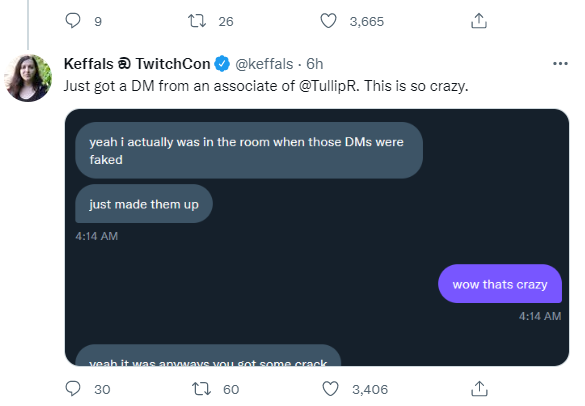Click the 3,665 like count
585x406 pixels.
coord(366,22)
